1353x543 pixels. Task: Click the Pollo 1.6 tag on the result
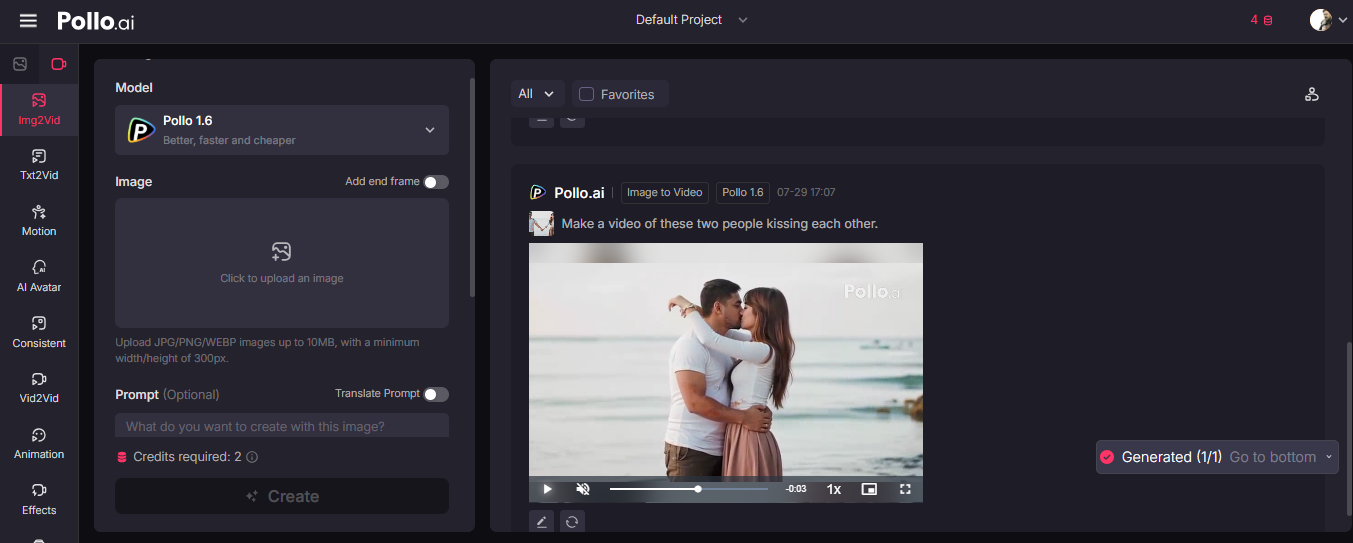(743, 192)
